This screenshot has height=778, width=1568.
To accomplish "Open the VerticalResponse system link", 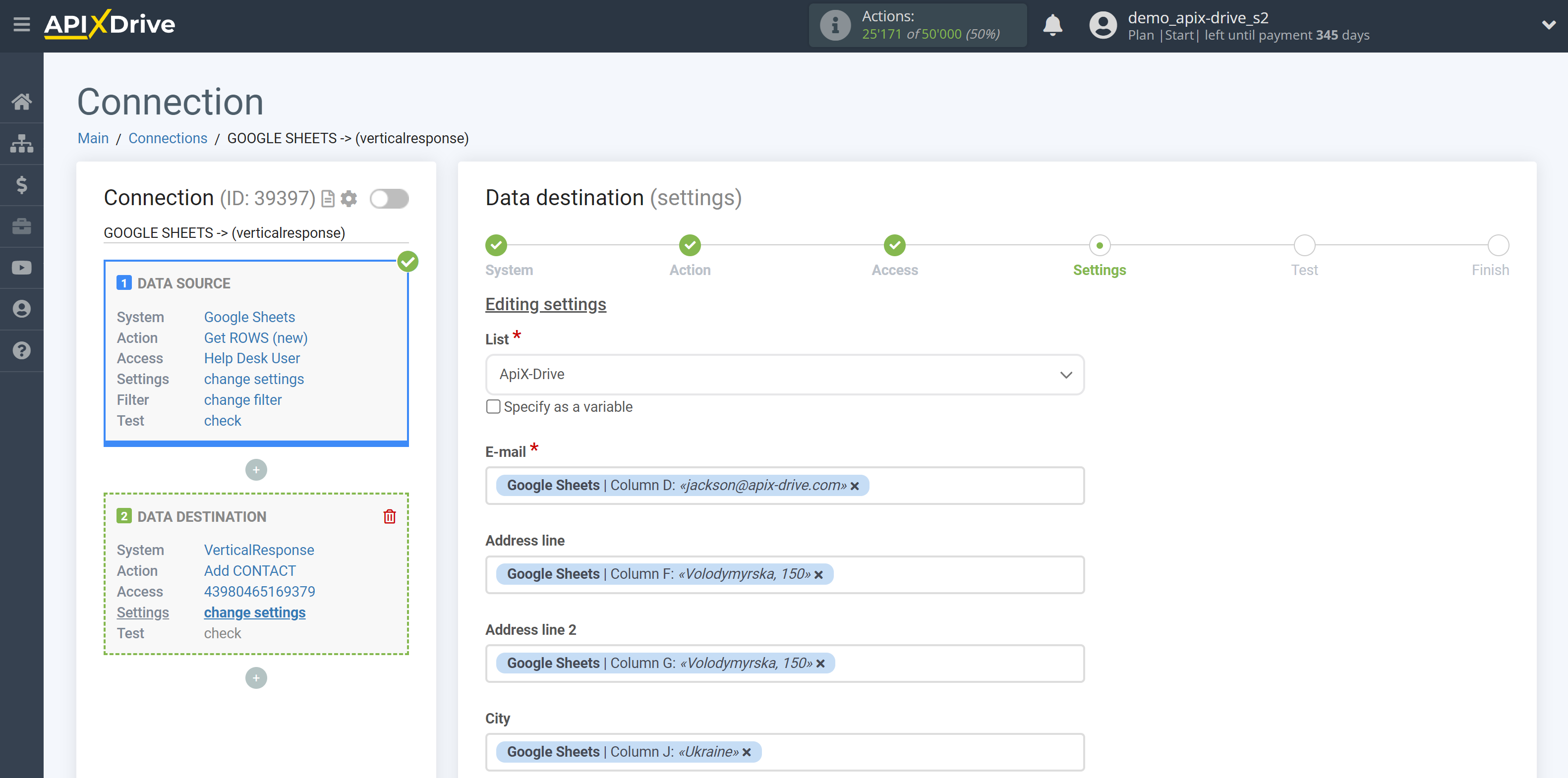I will (x=259, y=550).
